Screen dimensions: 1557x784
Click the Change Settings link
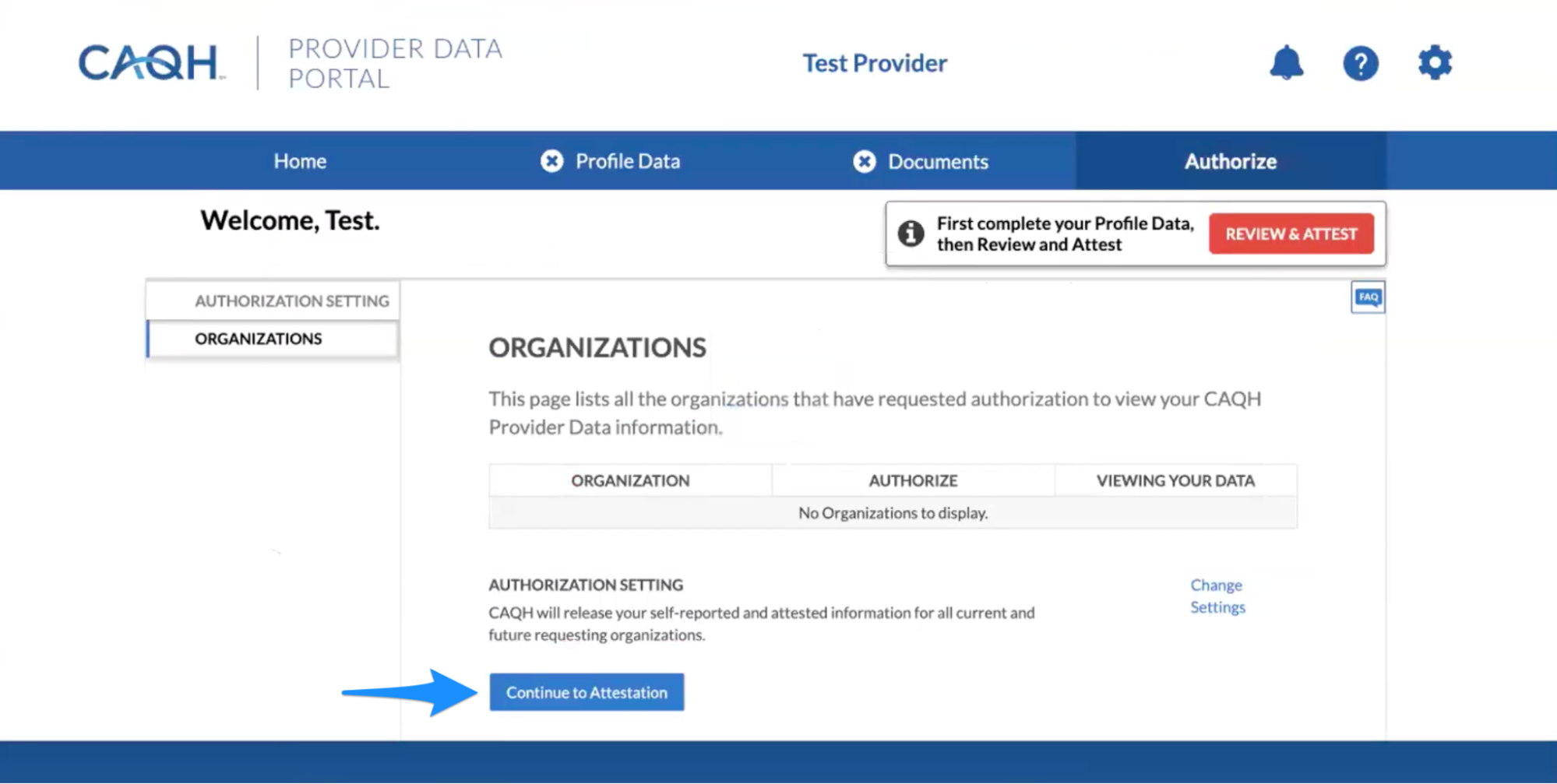(1217, 596)
